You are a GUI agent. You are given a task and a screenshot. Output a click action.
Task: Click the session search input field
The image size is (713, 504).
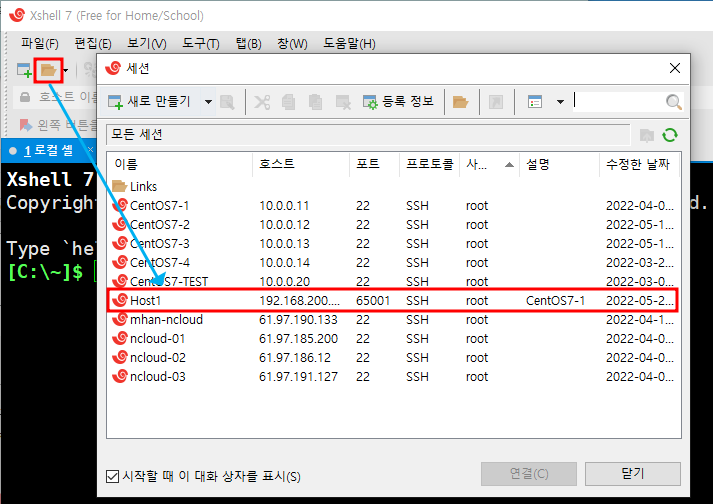[618, 101]
